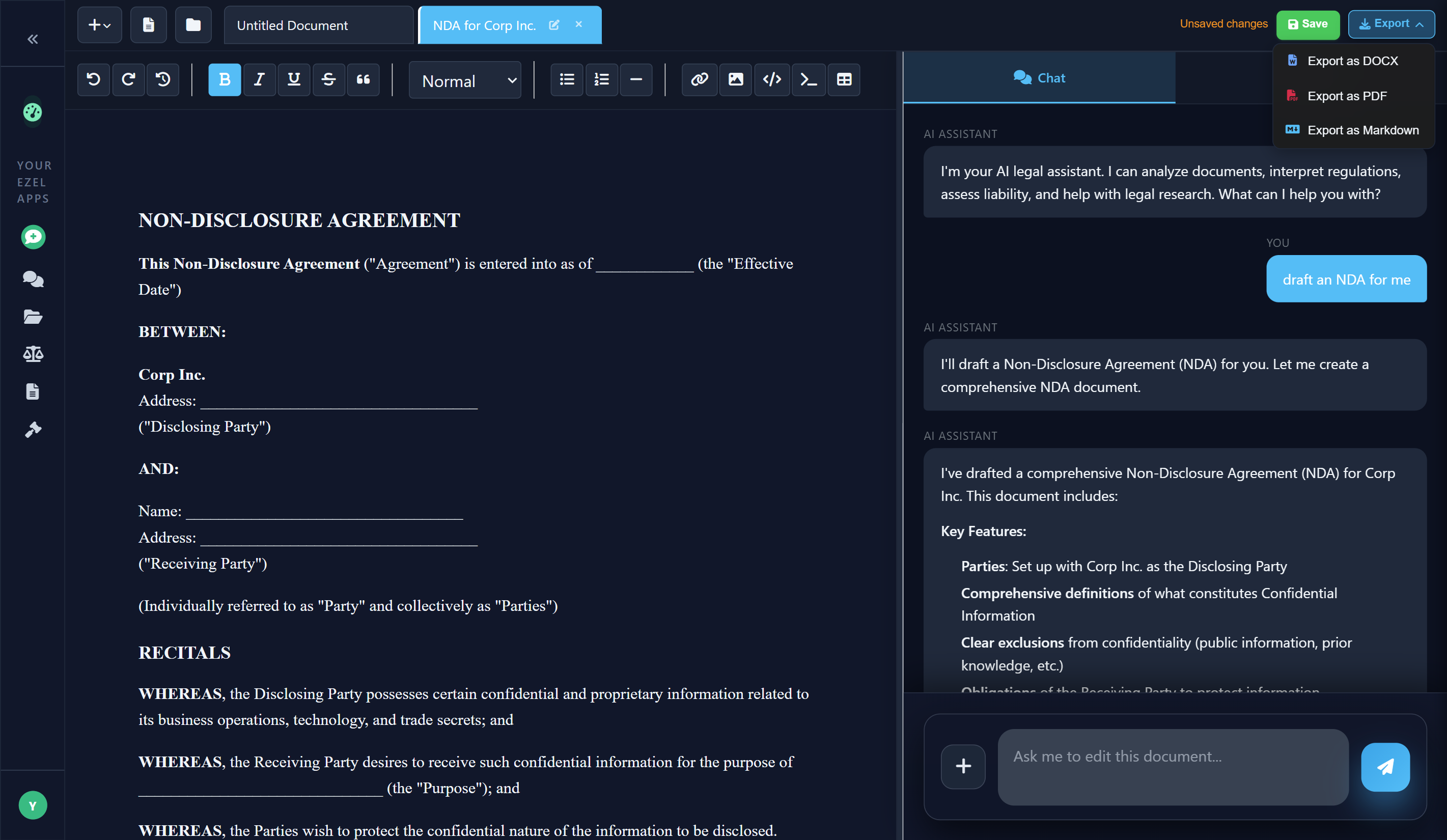
Task: Open the scales of justice app in the sidebar
Action: tap(33, 354)
